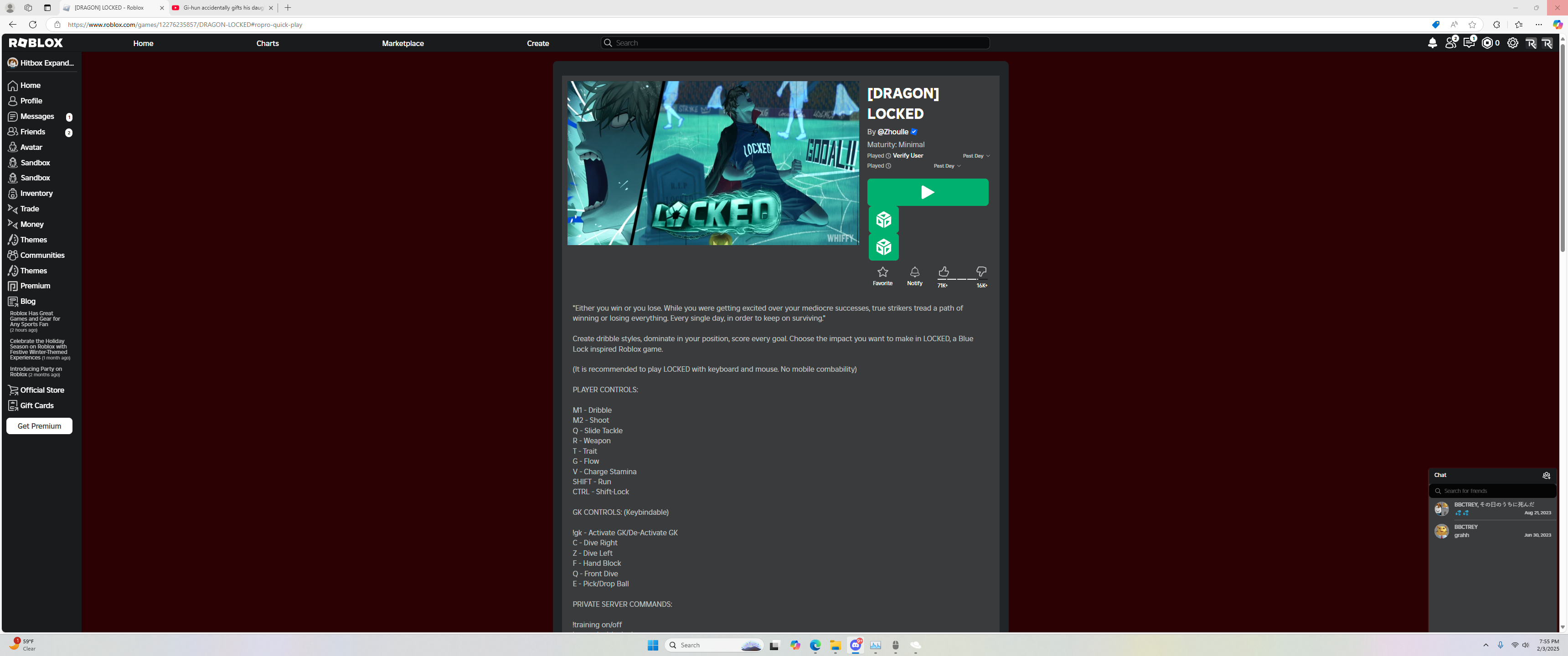Show hidden system tray icons
The width and height of the screenshot is (1568, 656).
tap(1486, 645)
